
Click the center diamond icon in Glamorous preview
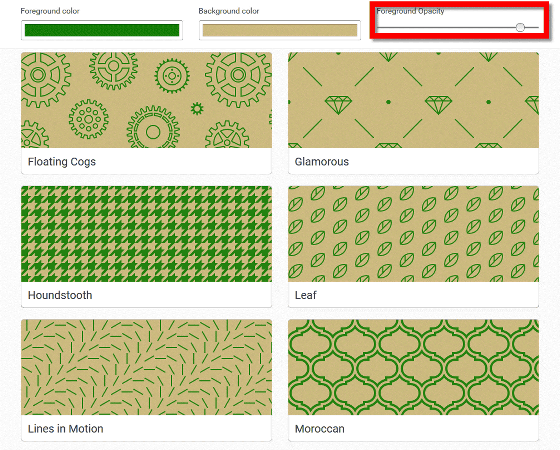(438, 105)
